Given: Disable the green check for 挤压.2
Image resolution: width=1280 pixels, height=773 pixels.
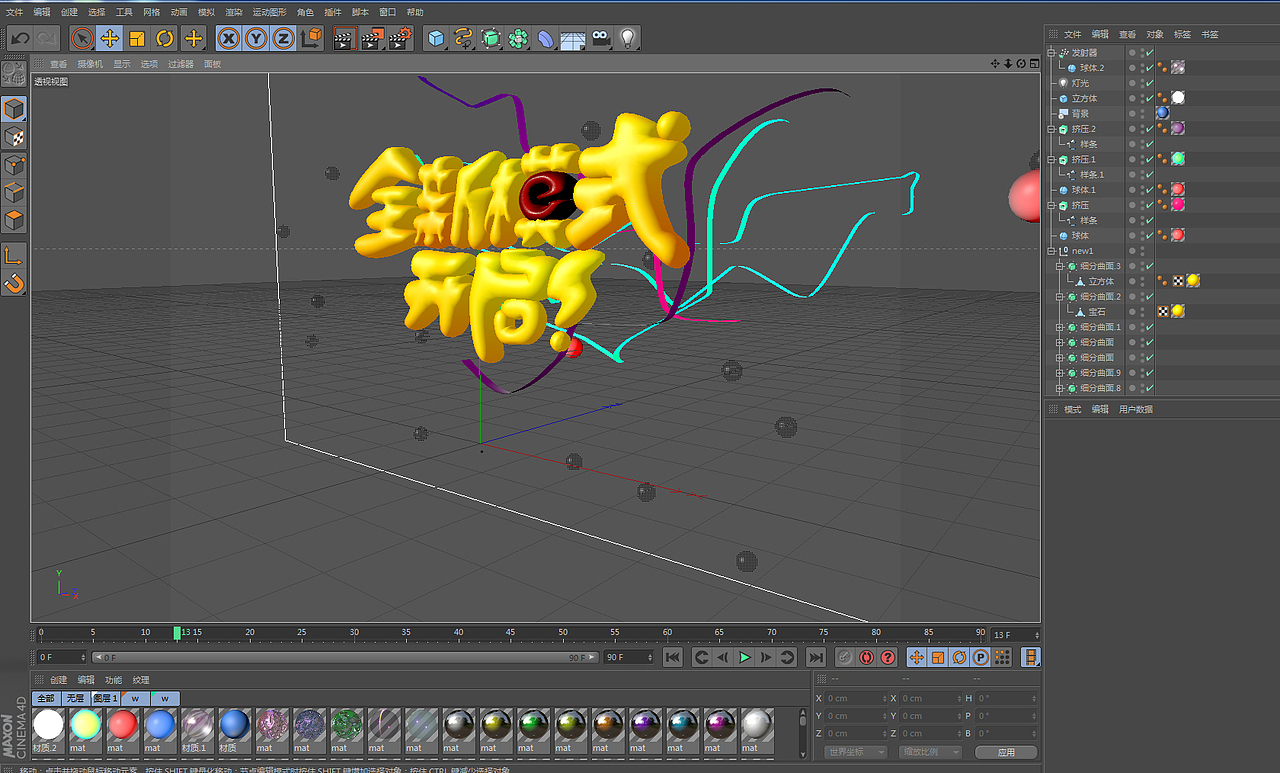Looking at the screenshot, I should click(1149, 129).
